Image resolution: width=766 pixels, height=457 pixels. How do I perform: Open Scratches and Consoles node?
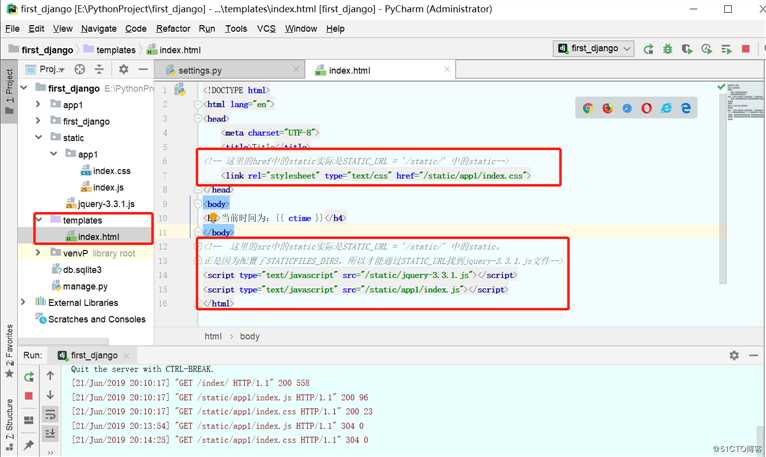click(x=97, y=319)
